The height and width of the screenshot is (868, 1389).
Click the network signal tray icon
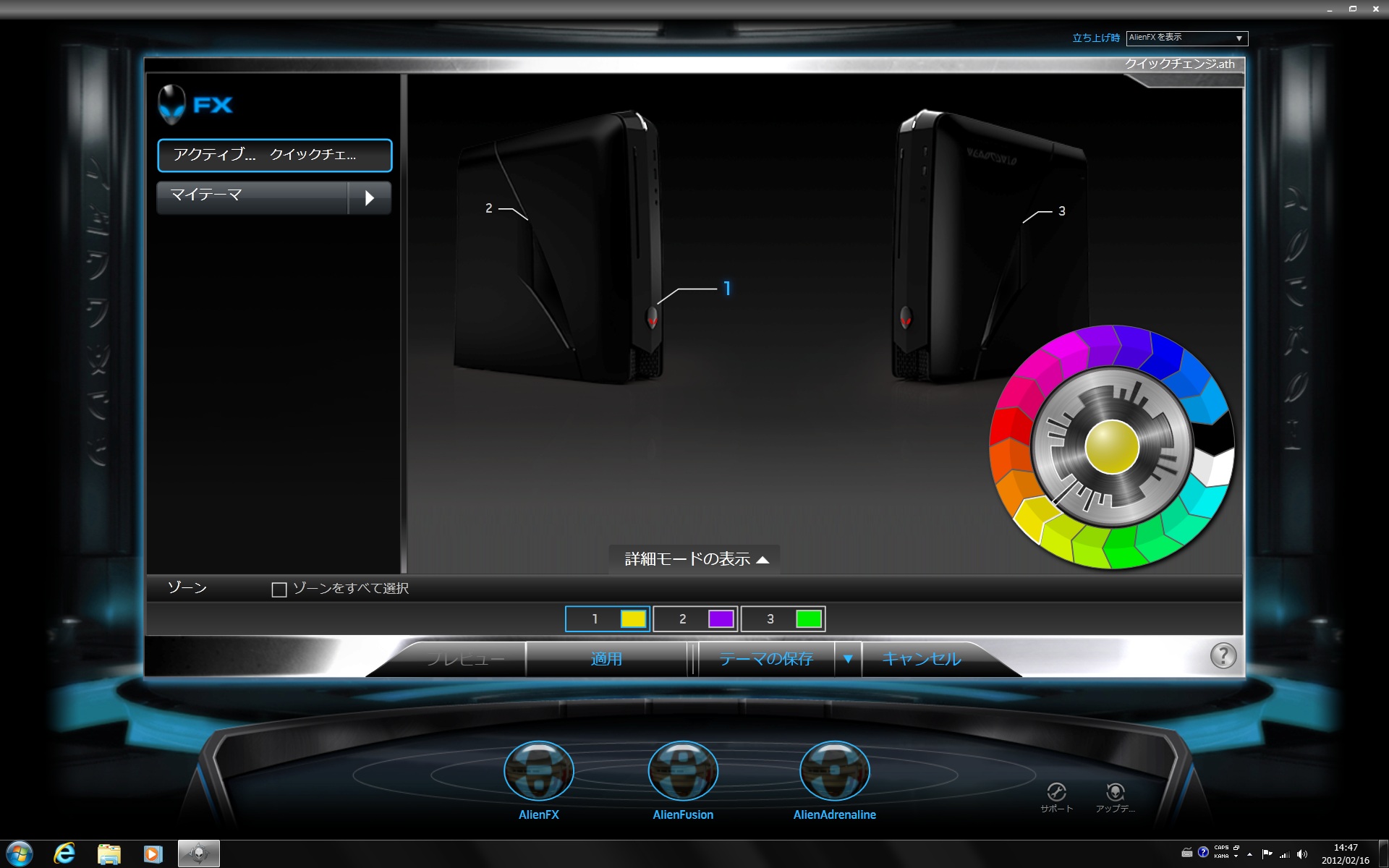1285,854
